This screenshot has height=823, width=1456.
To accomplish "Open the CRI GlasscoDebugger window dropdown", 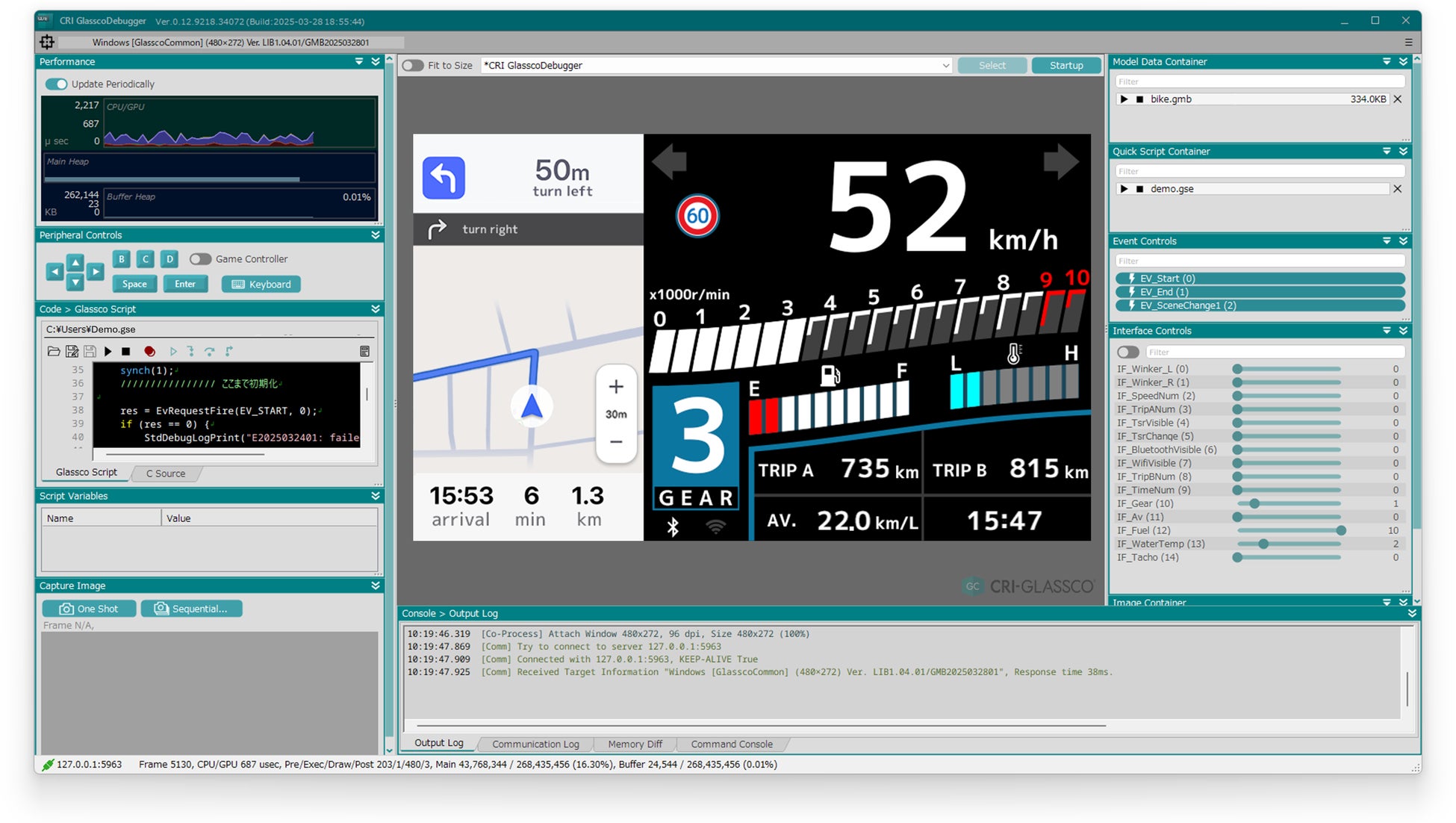I will tap(945, 66).
